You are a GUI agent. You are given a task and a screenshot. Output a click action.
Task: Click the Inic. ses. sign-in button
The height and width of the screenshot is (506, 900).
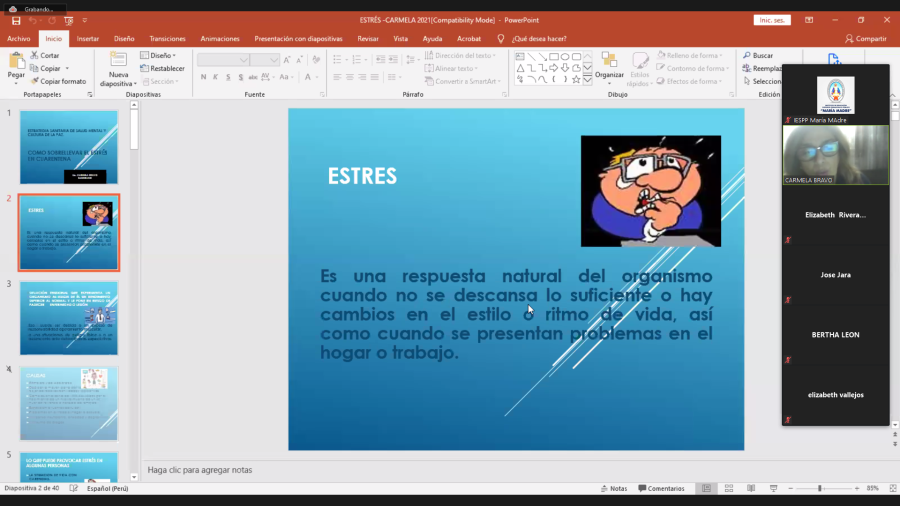click(772, 20)
